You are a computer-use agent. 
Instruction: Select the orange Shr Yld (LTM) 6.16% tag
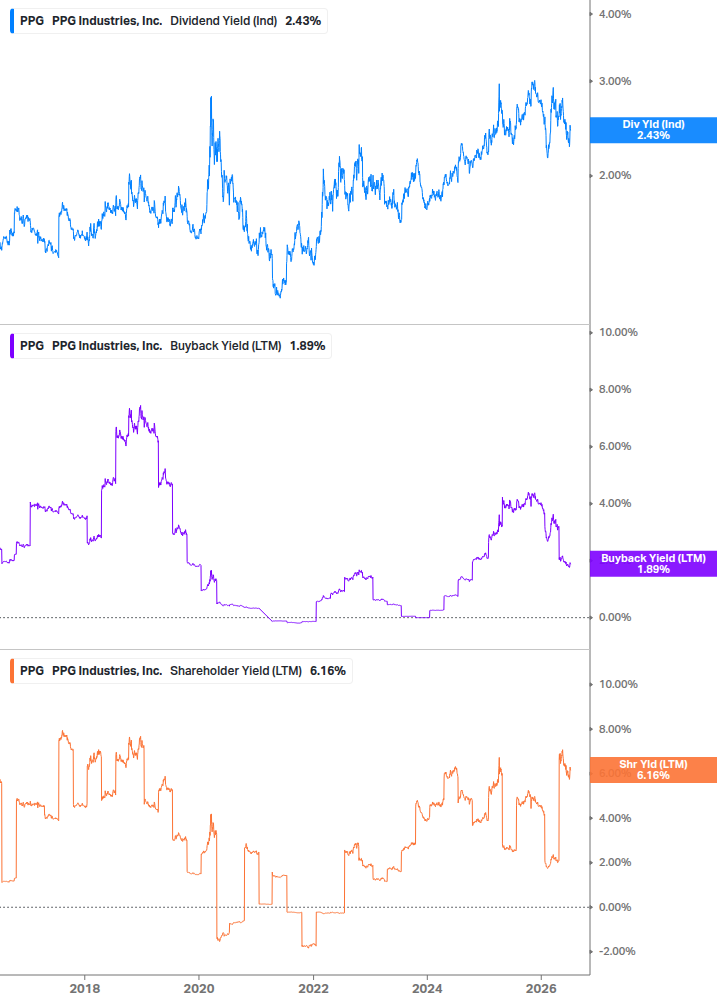point(653,770)
